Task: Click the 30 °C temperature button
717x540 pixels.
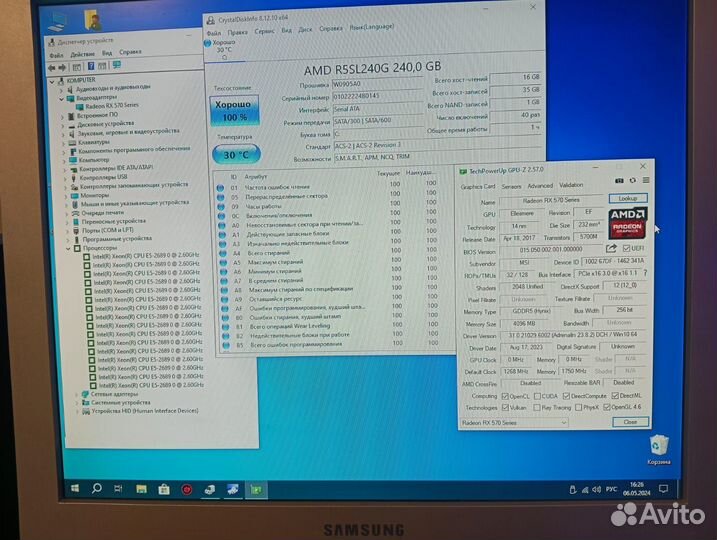Action: (236, 155)
